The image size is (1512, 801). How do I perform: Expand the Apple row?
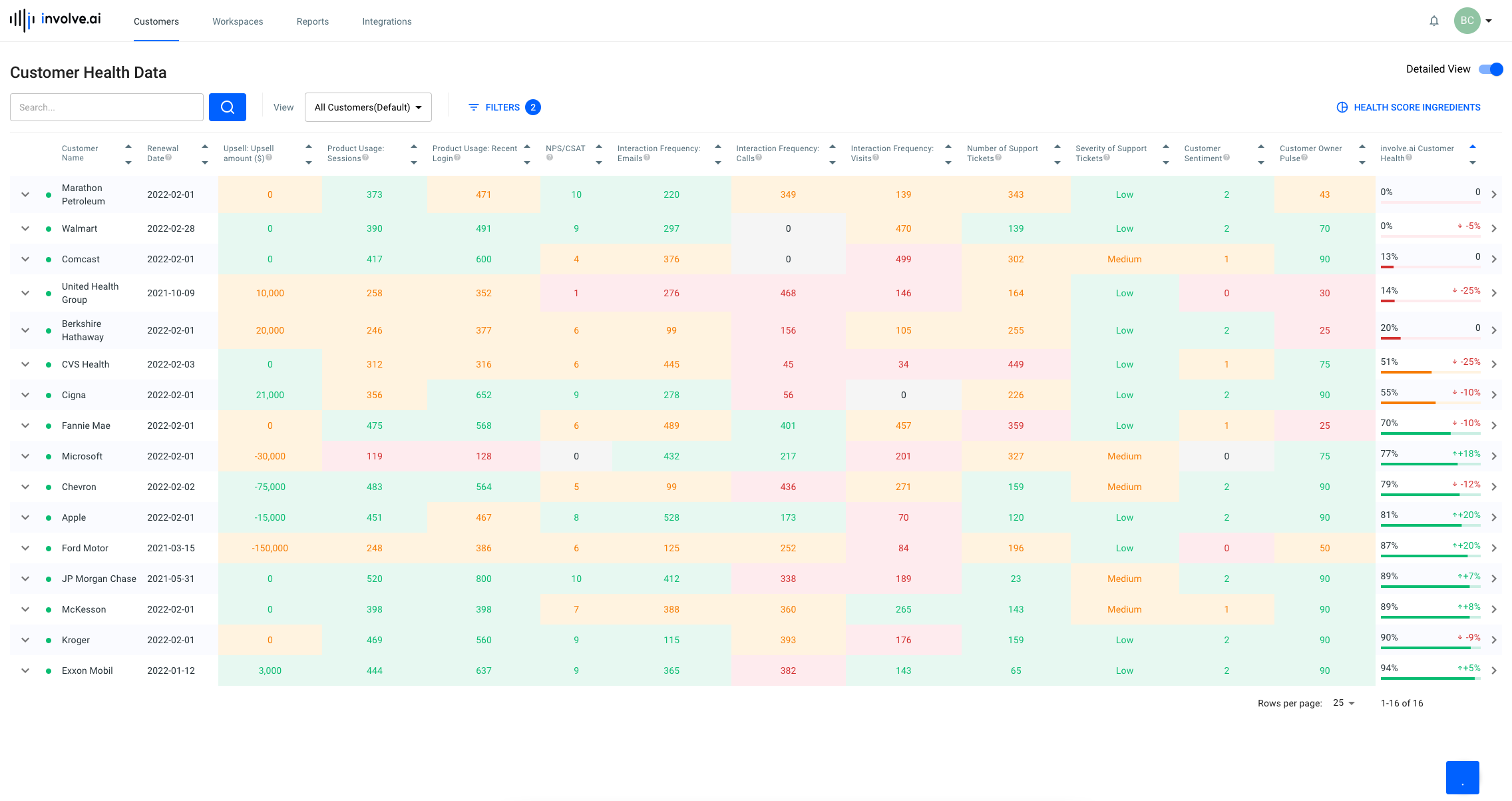[x=25, y=517]
